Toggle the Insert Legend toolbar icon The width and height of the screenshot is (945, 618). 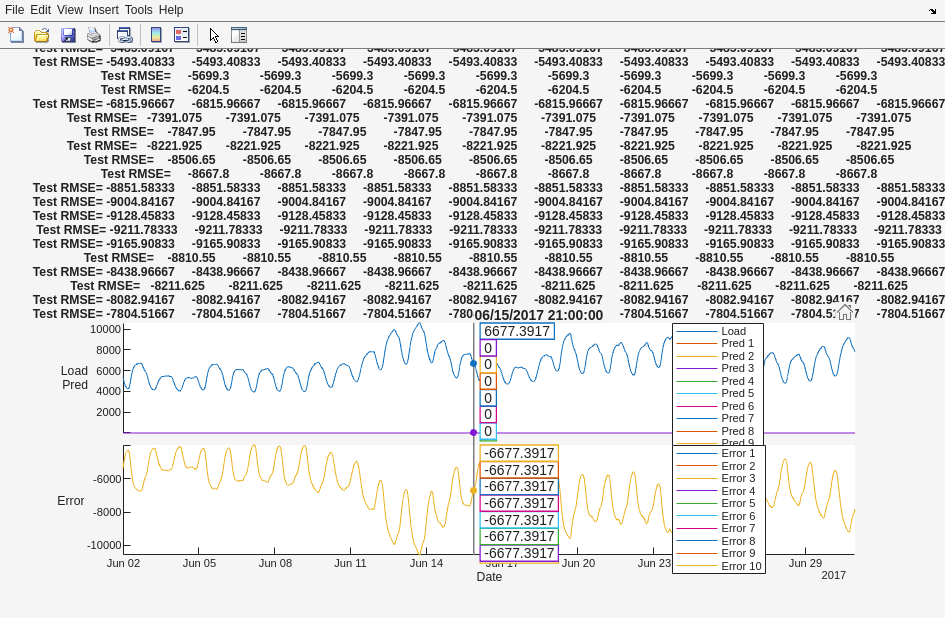pos(182,35)
